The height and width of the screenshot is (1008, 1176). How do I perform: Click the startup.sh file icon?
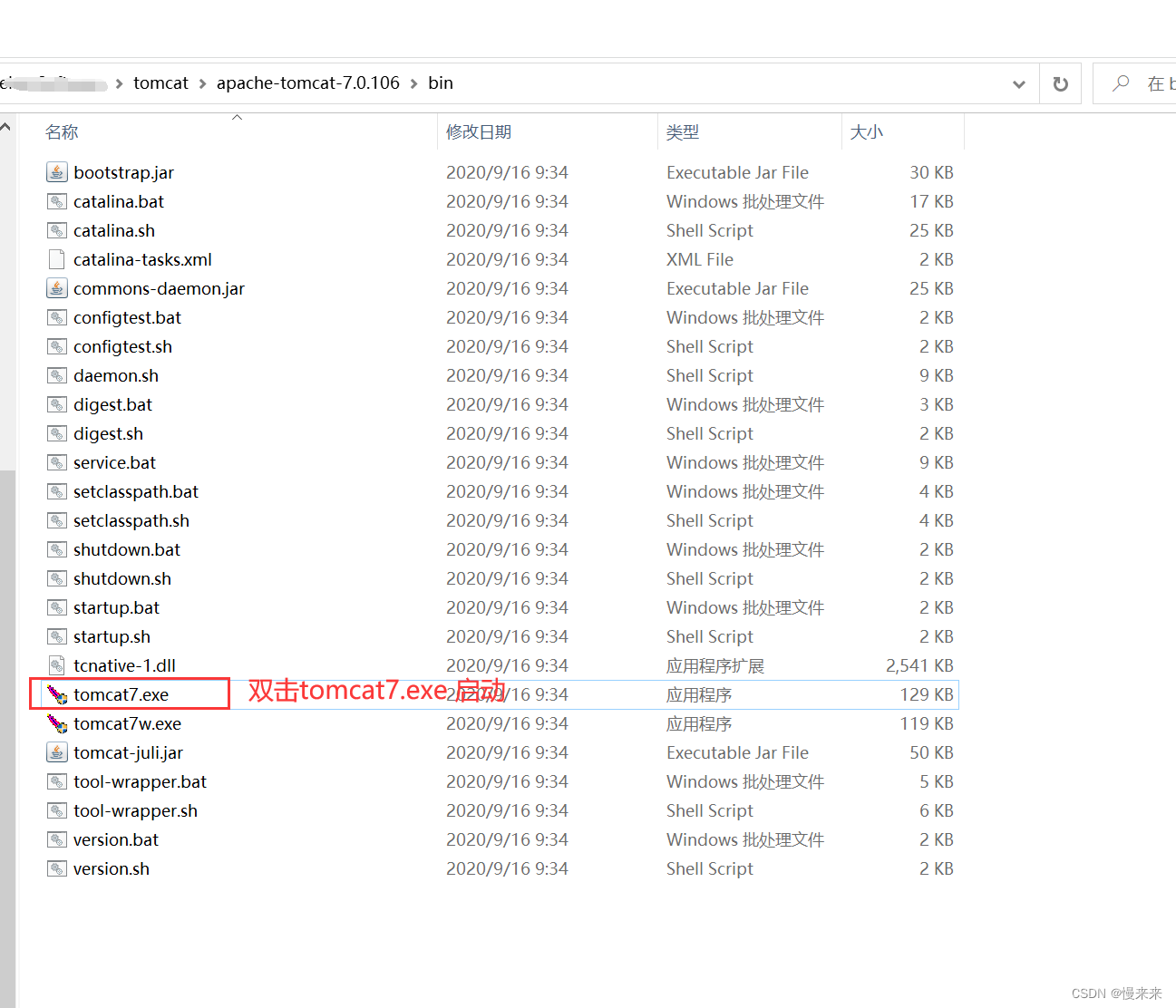(57, 636)
